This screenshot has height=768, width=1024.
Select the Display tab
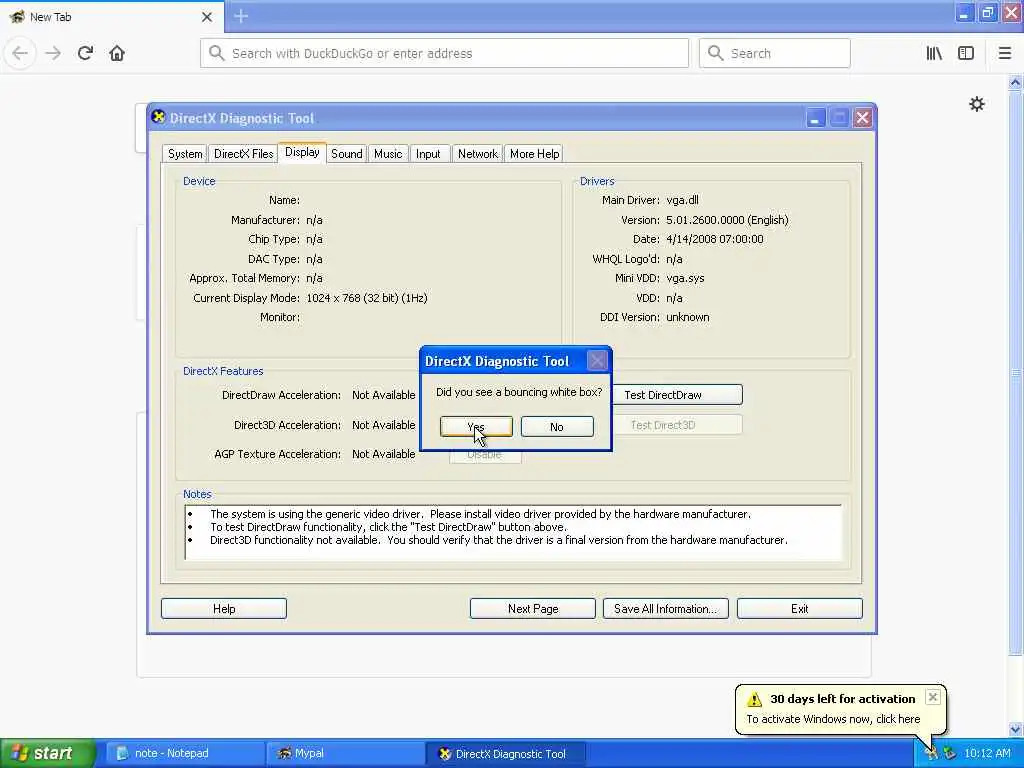click(302, 152)
